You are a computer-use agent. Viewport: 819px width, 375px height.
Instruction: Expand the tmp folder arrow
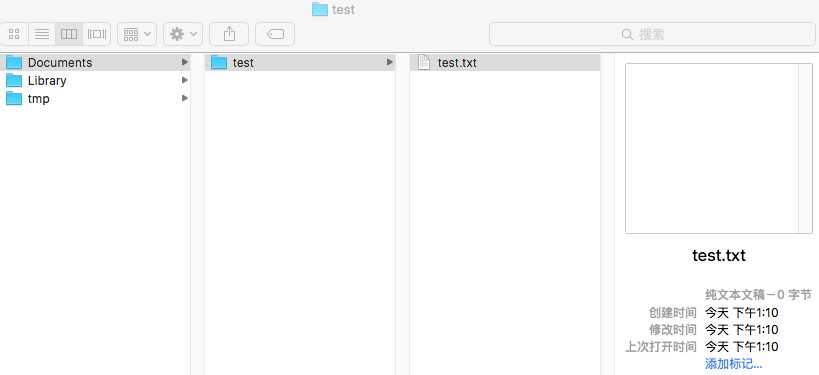click(184, 98)
